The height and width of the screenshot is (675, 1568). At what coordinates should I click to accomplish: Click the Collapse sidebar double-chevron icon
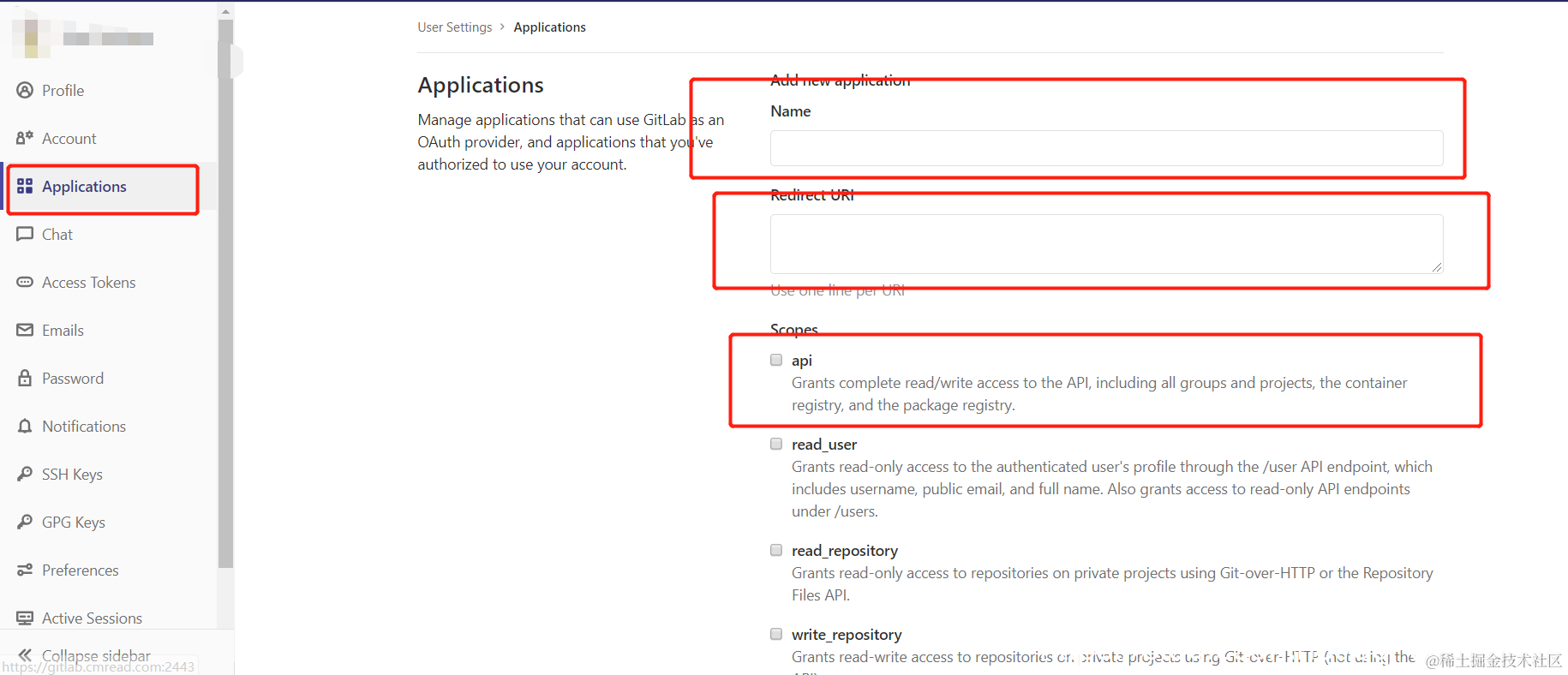tap(25, 654)
